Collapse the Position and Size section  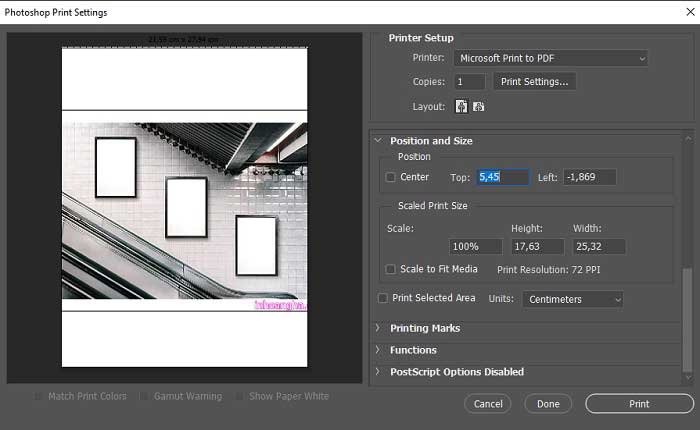pyautogui.click(x=378, y=141)
